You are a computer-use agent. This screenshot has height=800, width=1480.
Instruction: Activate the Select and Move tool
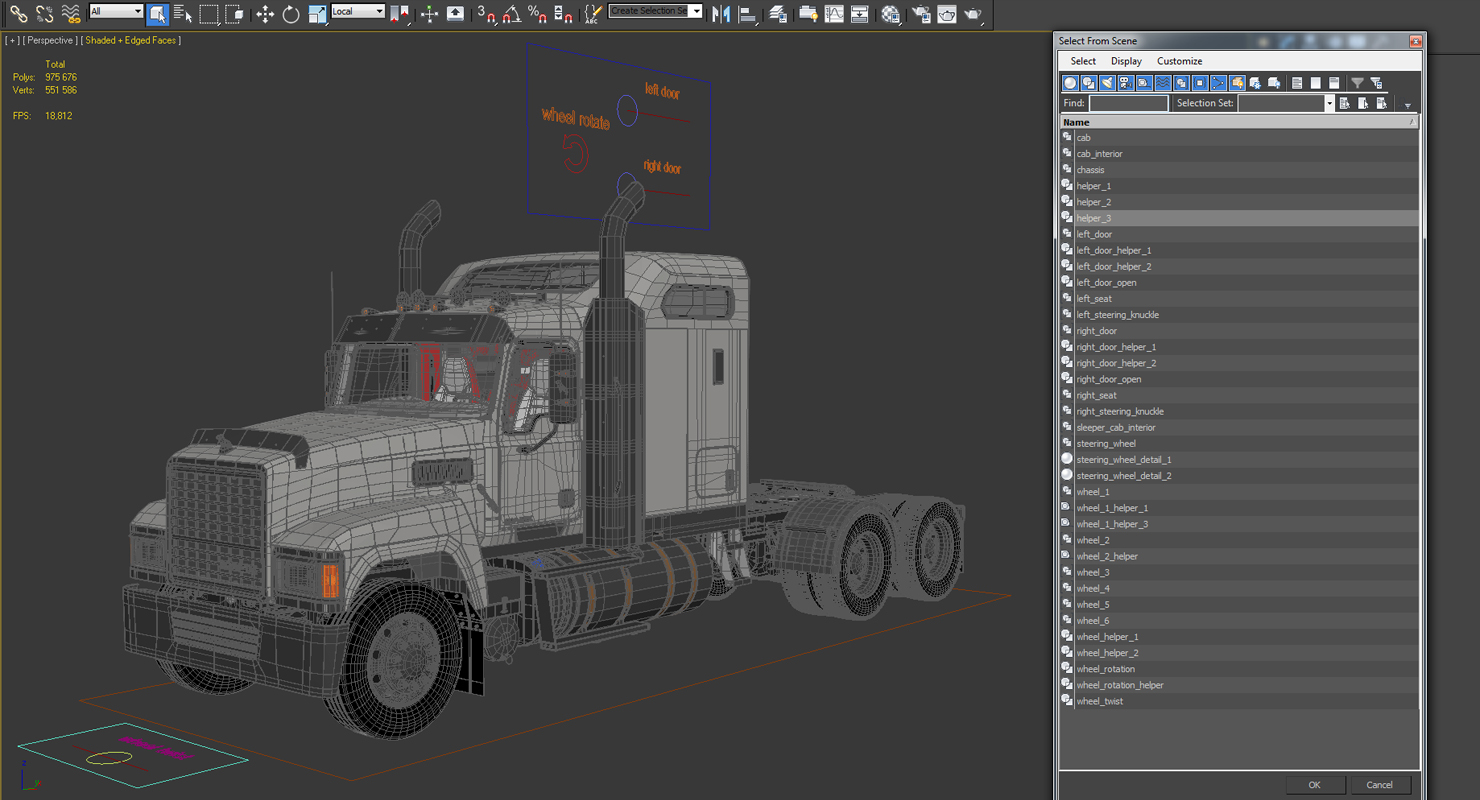[265, 13]
